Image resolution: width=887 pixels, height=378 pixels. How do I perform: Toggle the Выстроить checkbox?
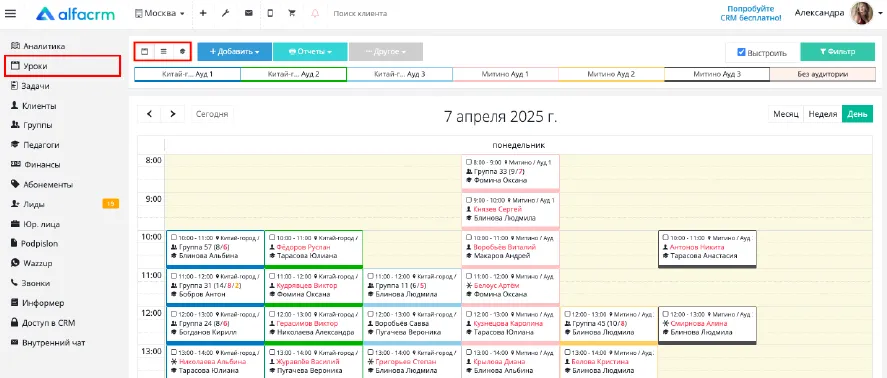tap(741, 52)
